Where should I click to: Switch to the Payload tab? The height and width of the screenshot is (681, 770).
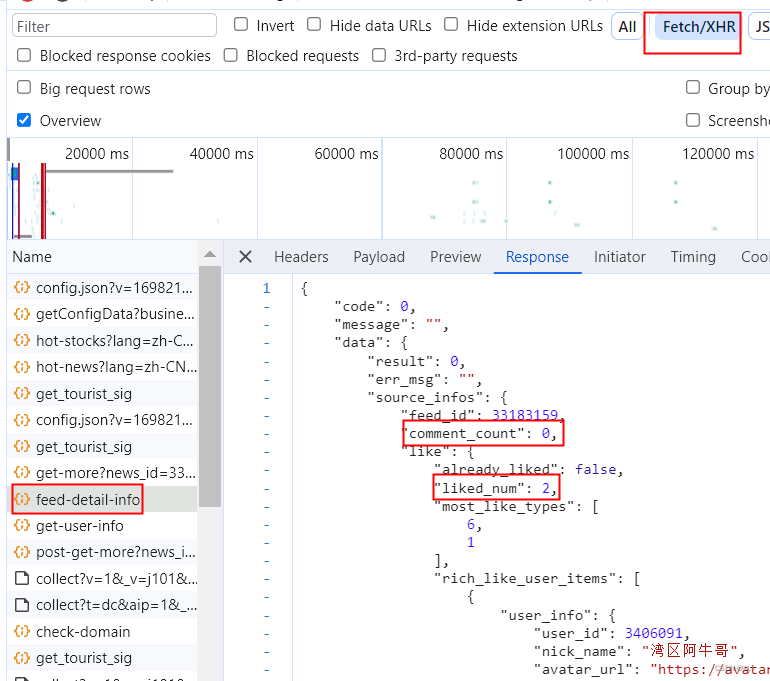[x=379, y=257]
